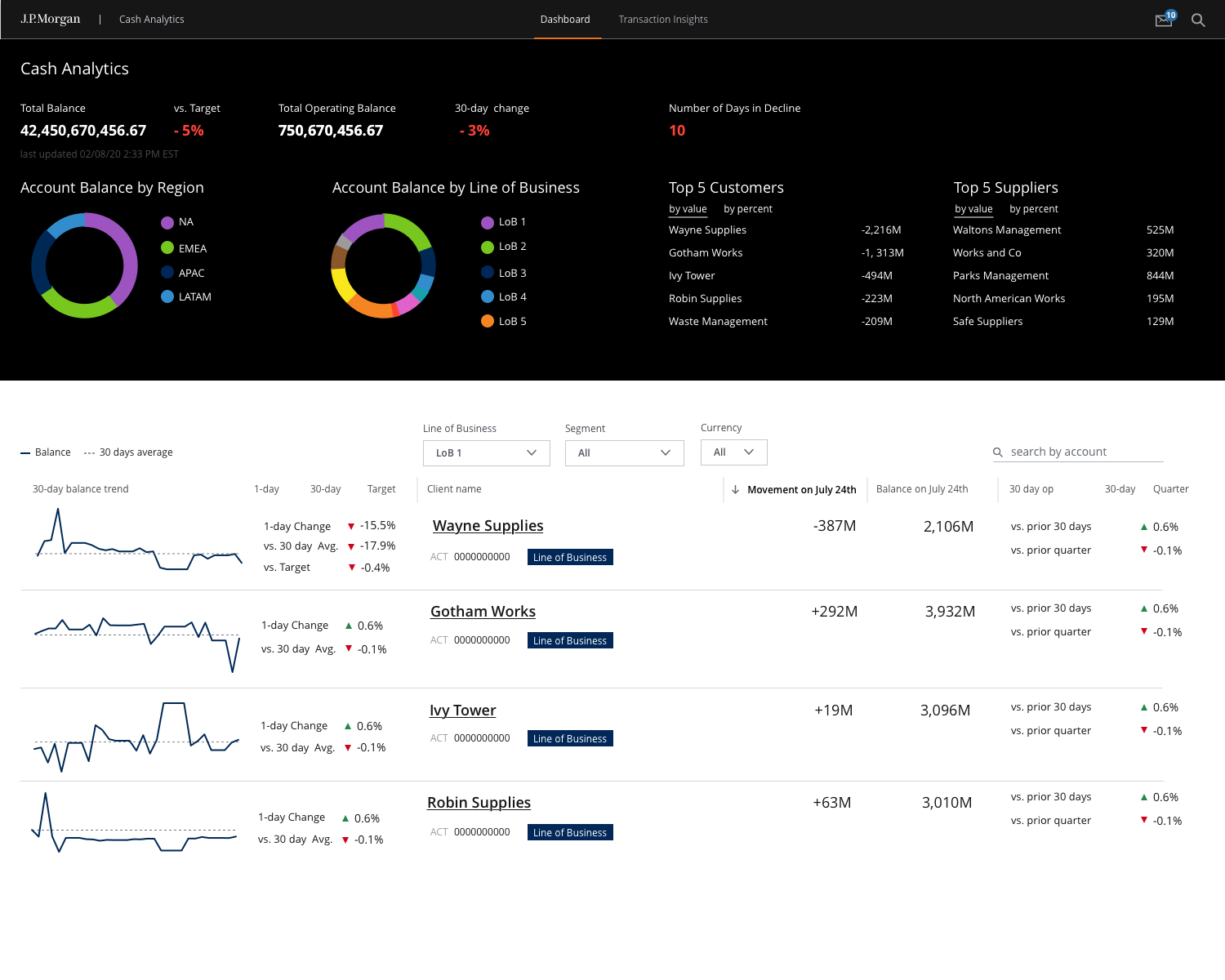This screenshot has height=980, width=1225.
Task: Select the 1-day trend view tab
Action: [x=266, y=489]
